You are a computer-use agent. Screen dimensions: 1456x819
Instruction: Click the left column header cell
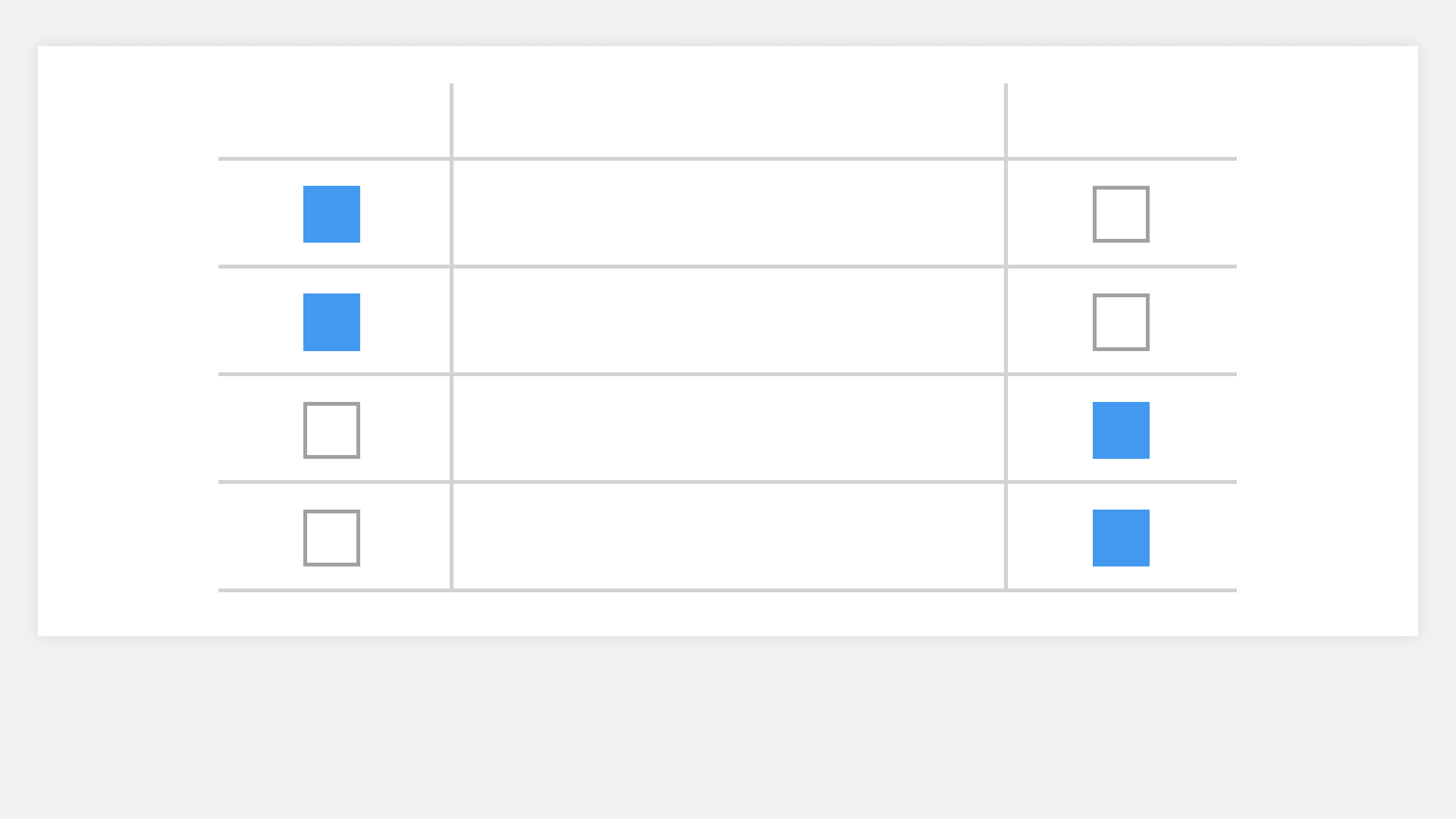(334, 121)
